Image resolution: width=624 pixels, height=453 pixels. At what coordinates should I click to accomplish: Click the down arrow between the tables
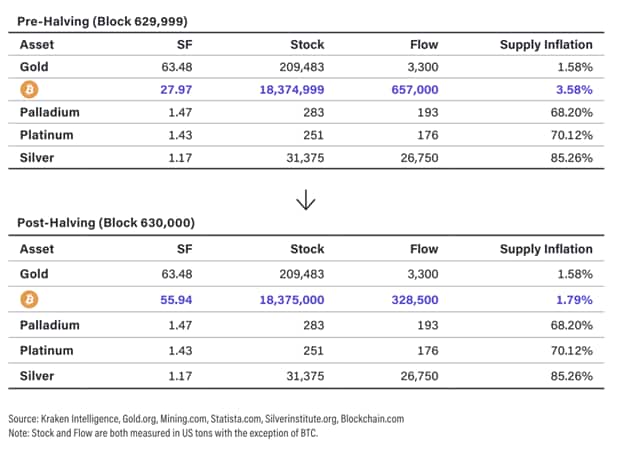305,200
